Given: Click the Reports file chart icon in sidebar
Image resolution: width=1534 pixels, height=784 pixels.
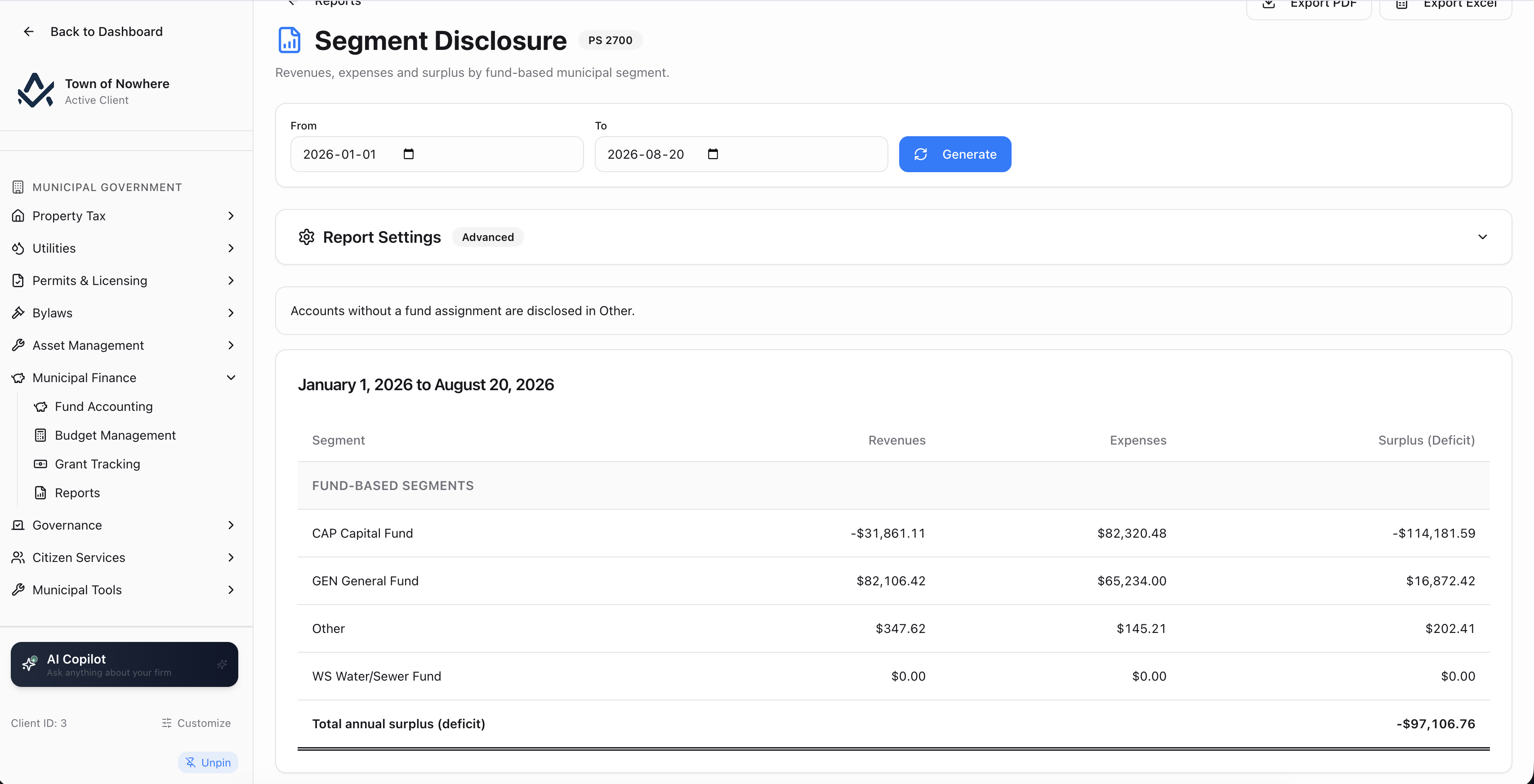Looking at the screenshot, I should pos(40,493).
